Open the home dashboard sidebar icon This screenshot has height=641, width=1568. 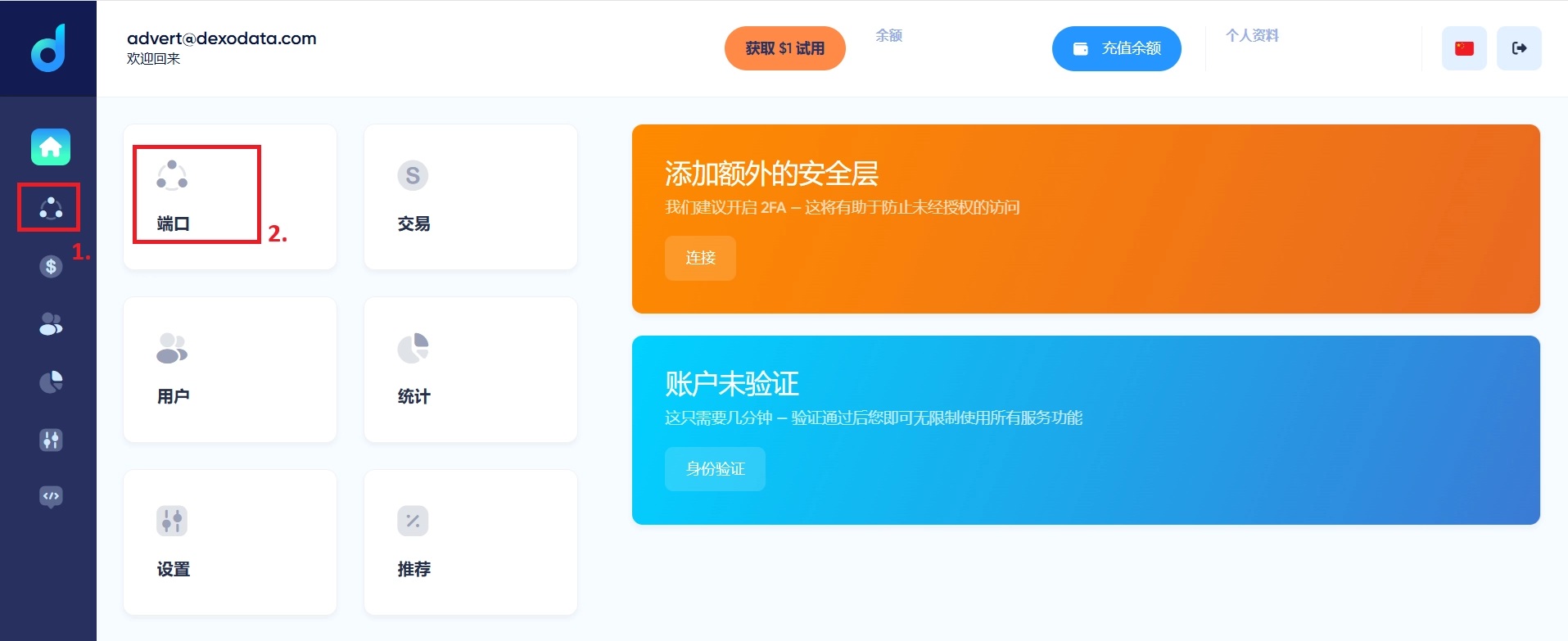pyautogui.click(x=51, y=147)
